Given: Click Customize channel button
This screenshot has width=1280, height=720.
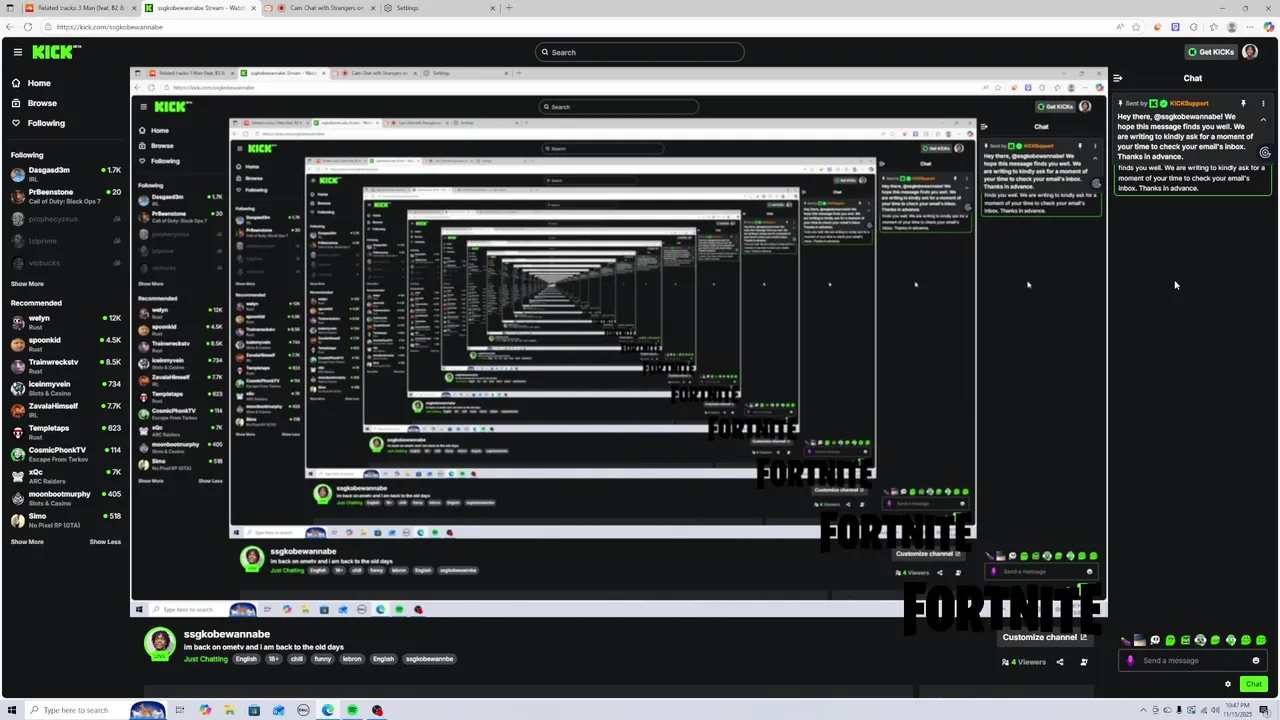Looking at the screenshot, I should pyautogui.click(x=1045, y=637).
